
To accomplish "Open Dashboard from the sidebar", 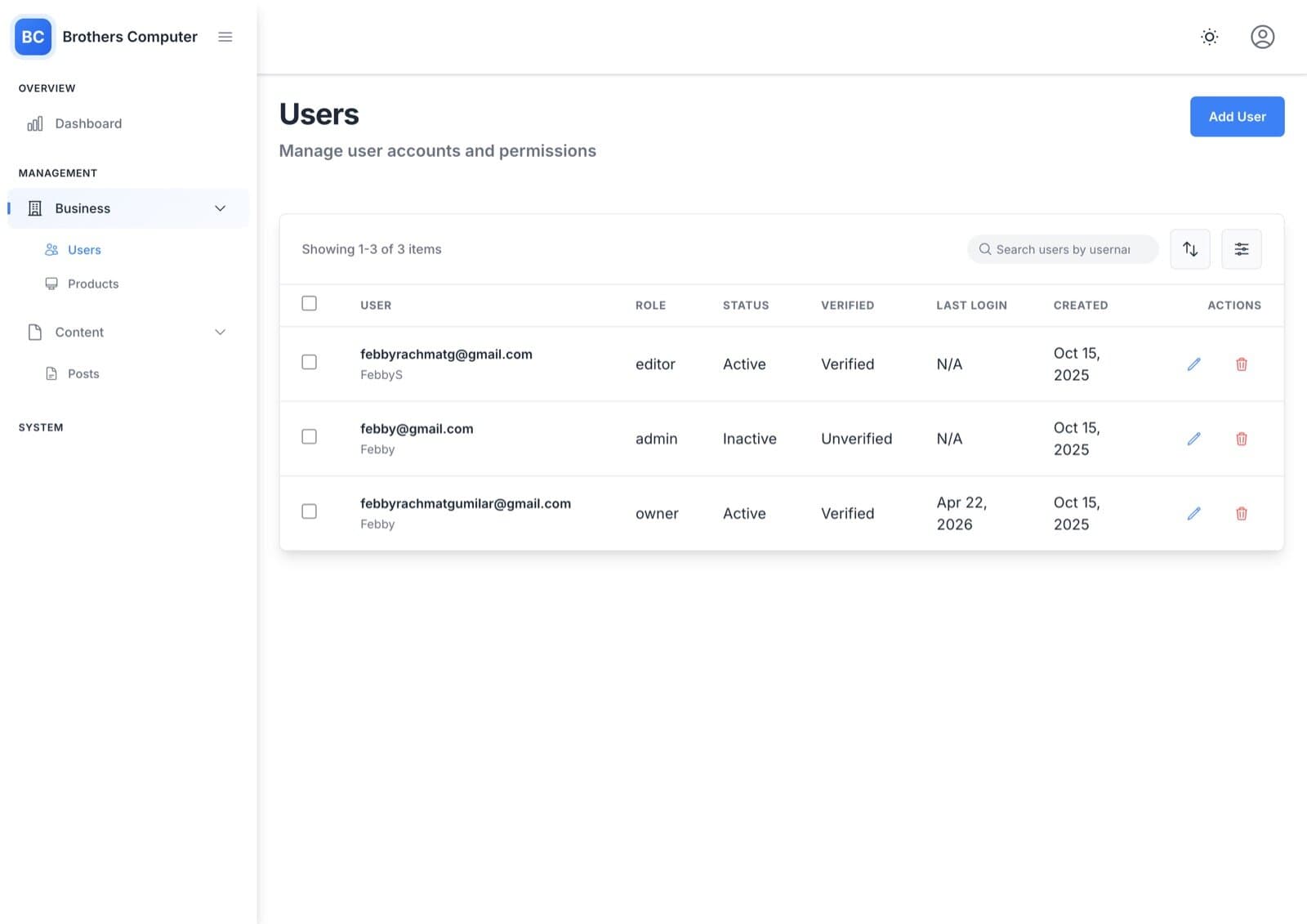I will click(x=88, y=123).
